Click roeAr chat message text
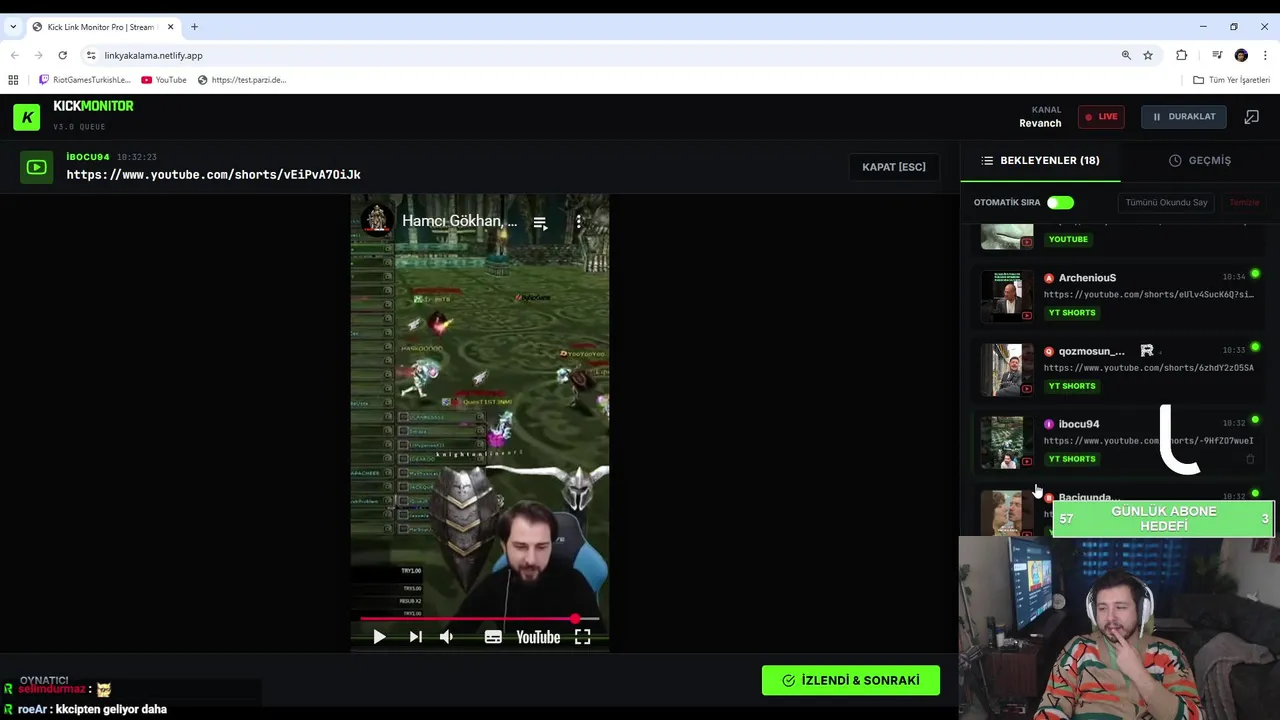Image resolution: width=1280 pixels, height=720 pixels. [111, 710]
